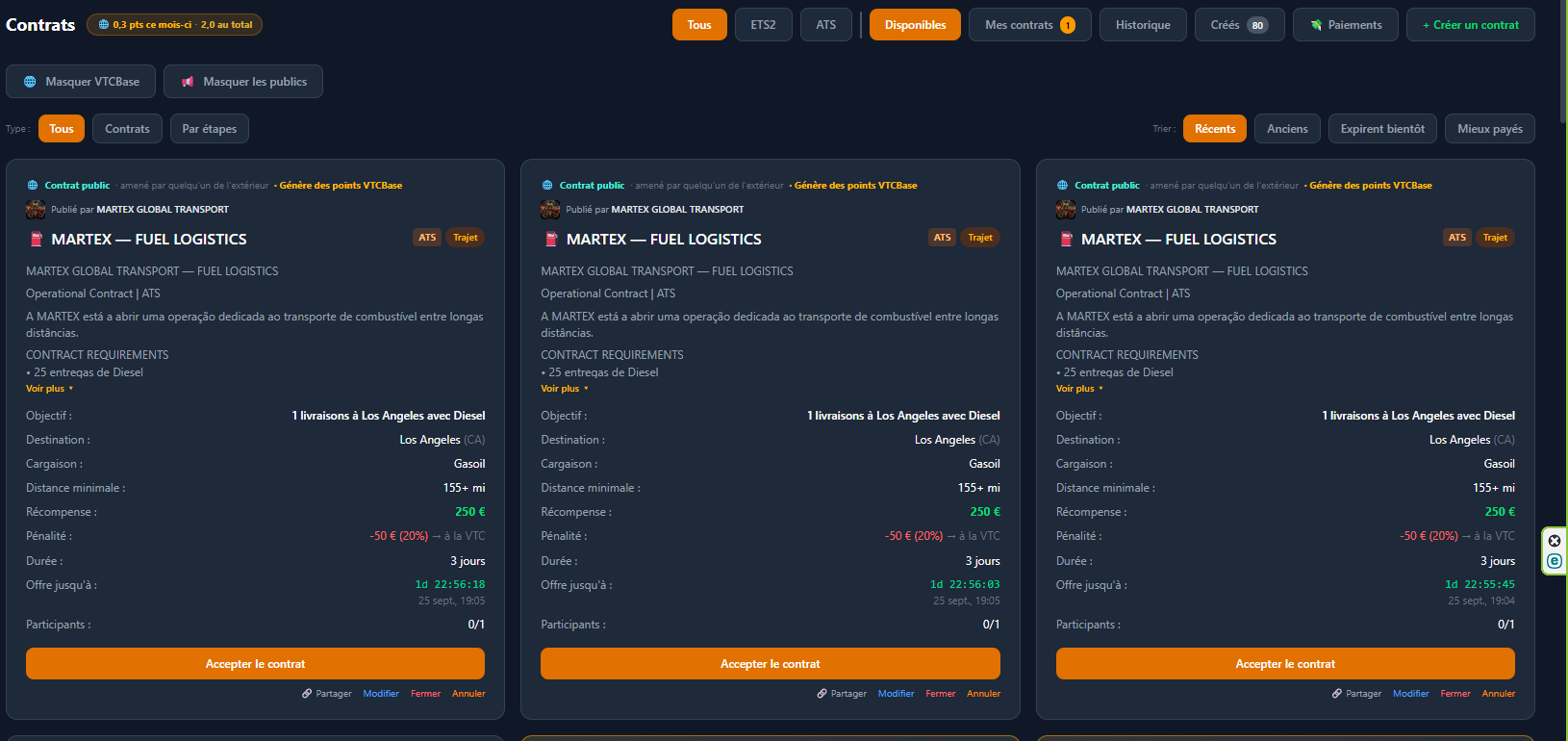Click Annuler on the 1d 22:55:45 card
This screenshot has height=741, width=1568.
point(1498,694)
